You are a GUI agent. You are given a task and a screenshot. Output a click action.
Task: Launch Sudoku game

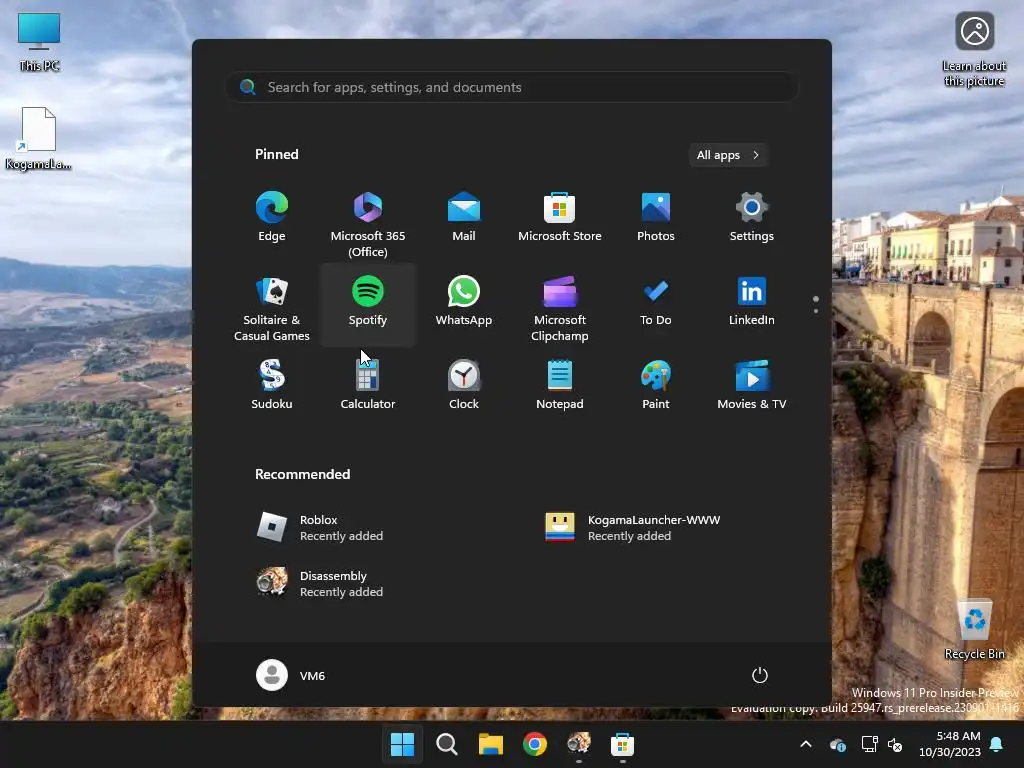pyautogui.click(x=272, y=387)
